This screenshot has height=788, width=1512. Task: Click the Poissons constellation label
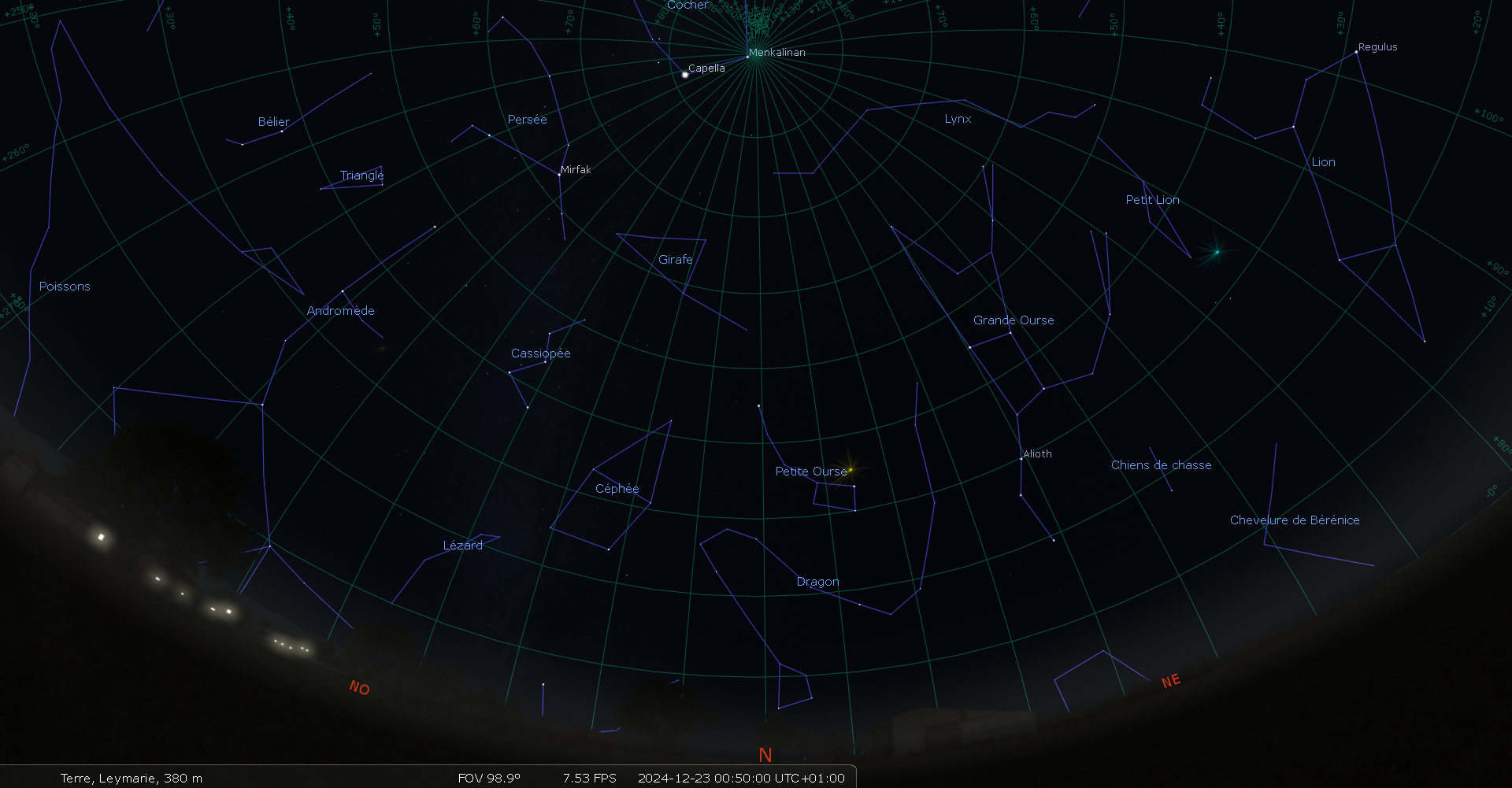coord(65,287)
